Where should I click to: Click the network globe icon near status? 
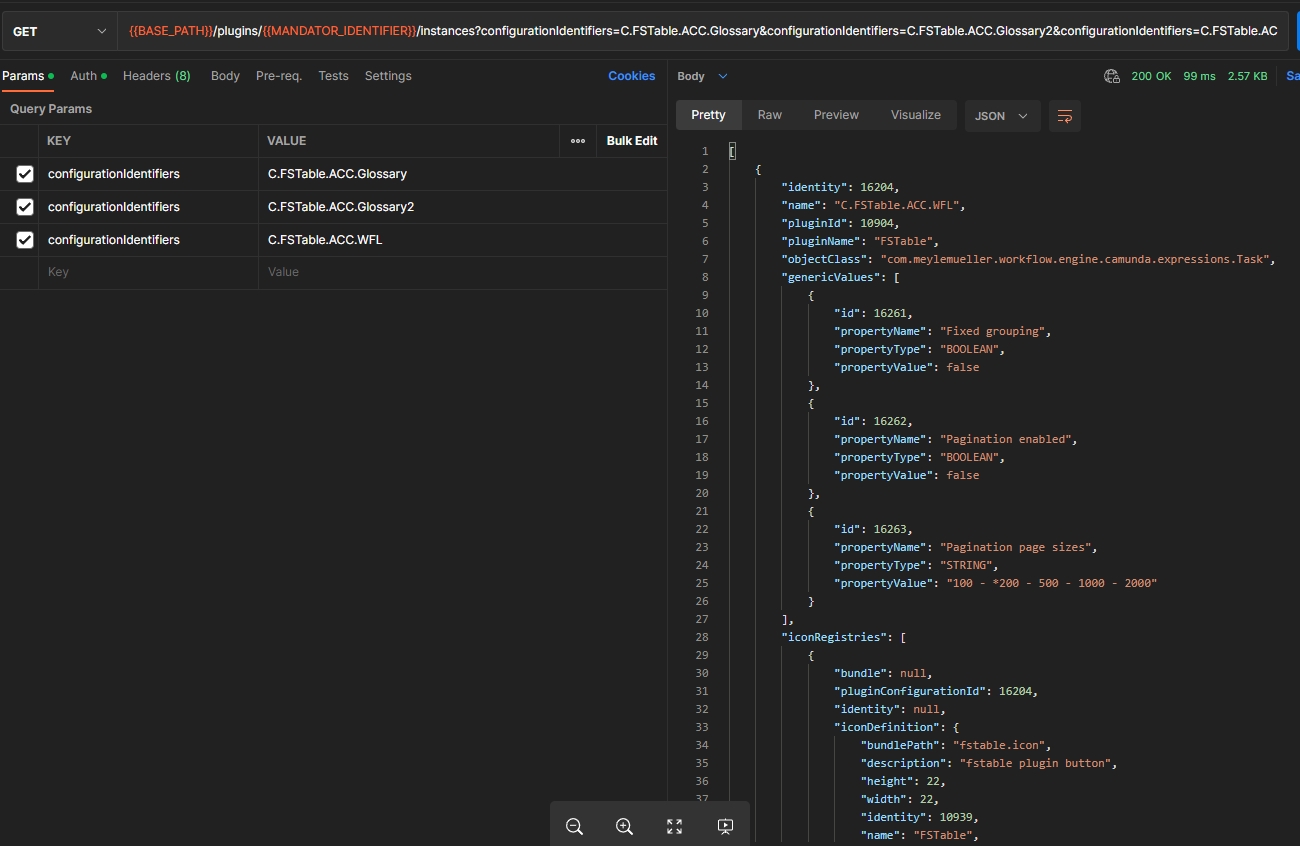(1111, 76)
